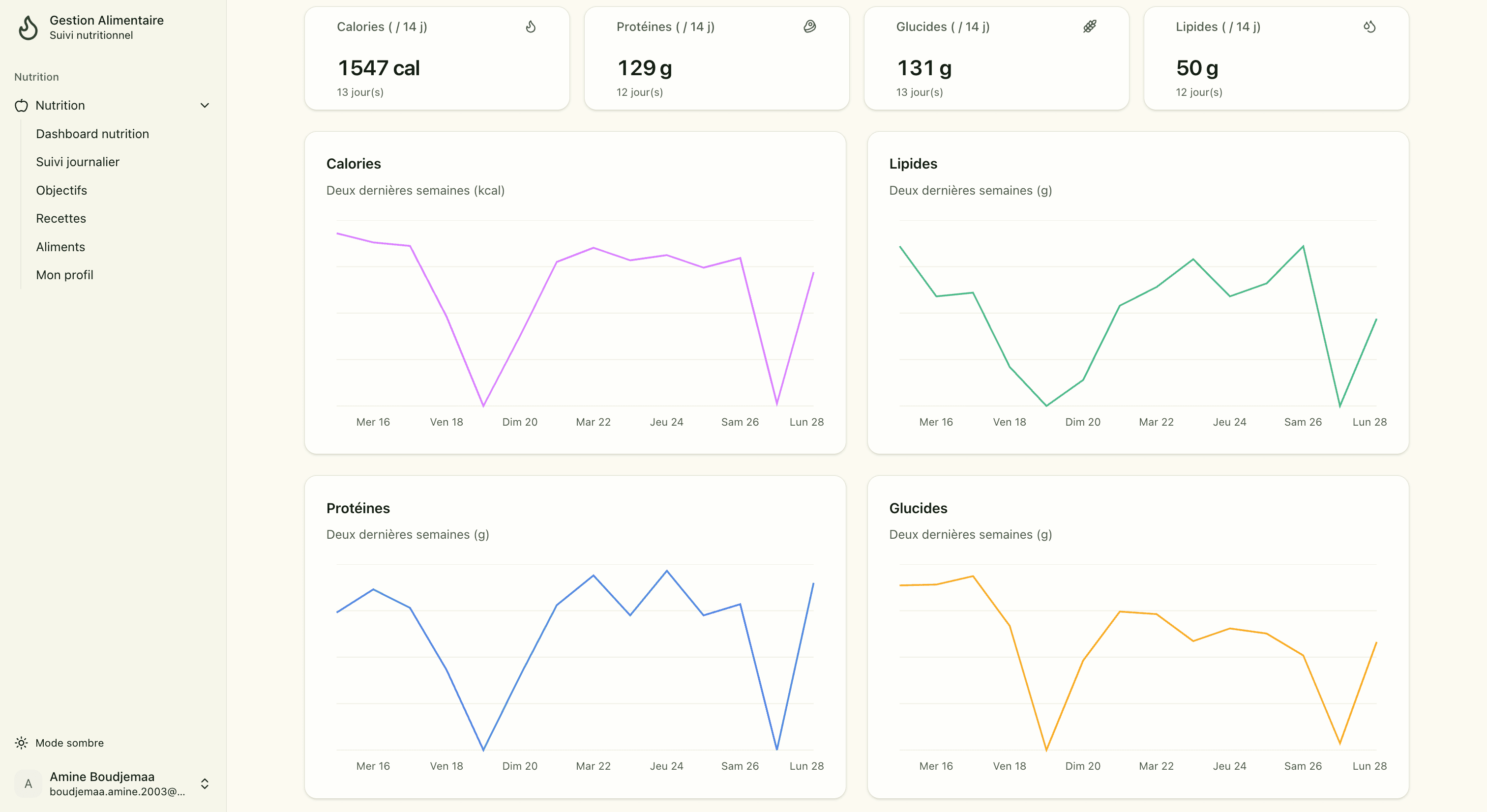Open the Objectifs section

[x=61, y=190]
